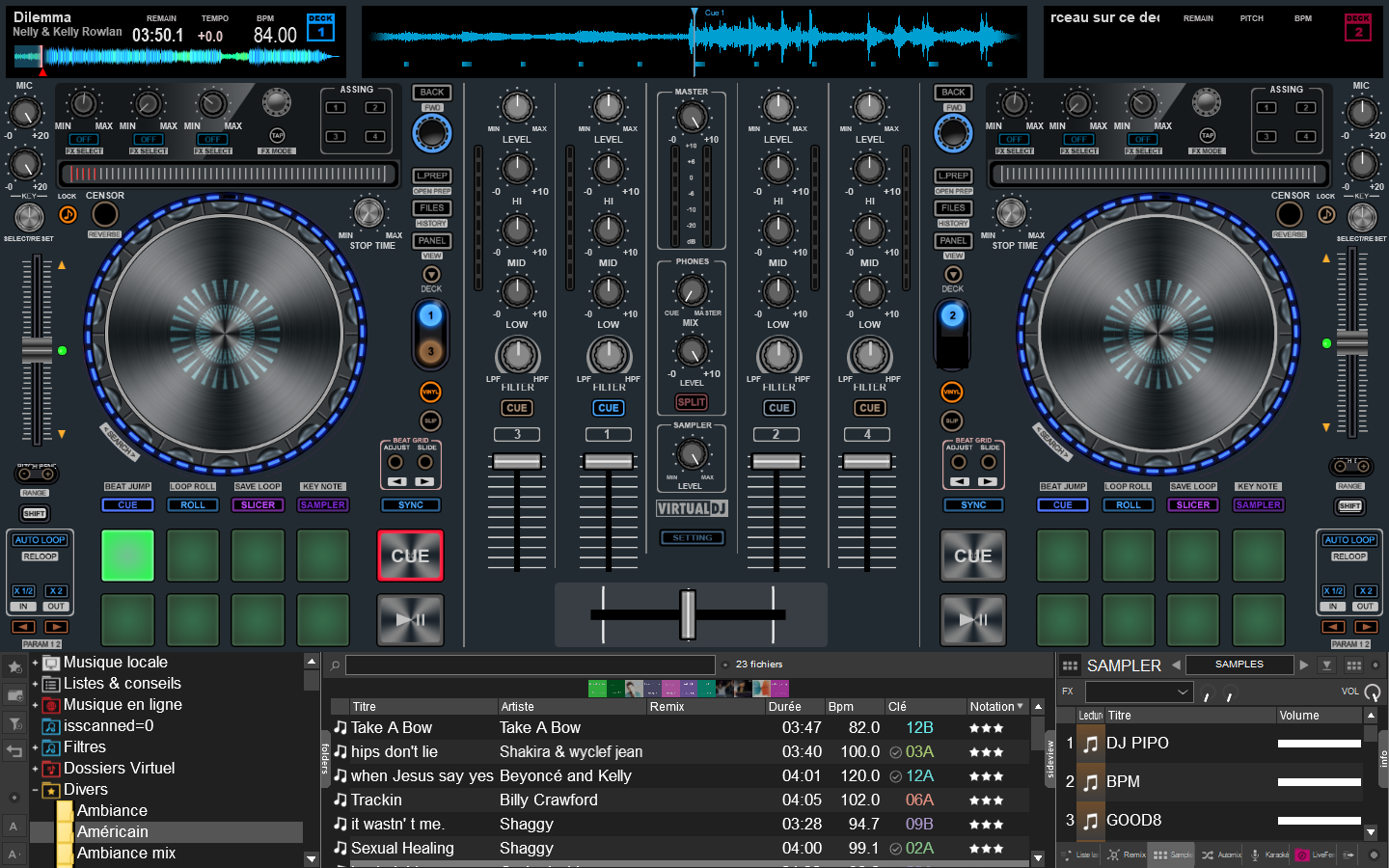
Task: Expand the Listes & conseils tree node
Action: (x=35, y=684)
